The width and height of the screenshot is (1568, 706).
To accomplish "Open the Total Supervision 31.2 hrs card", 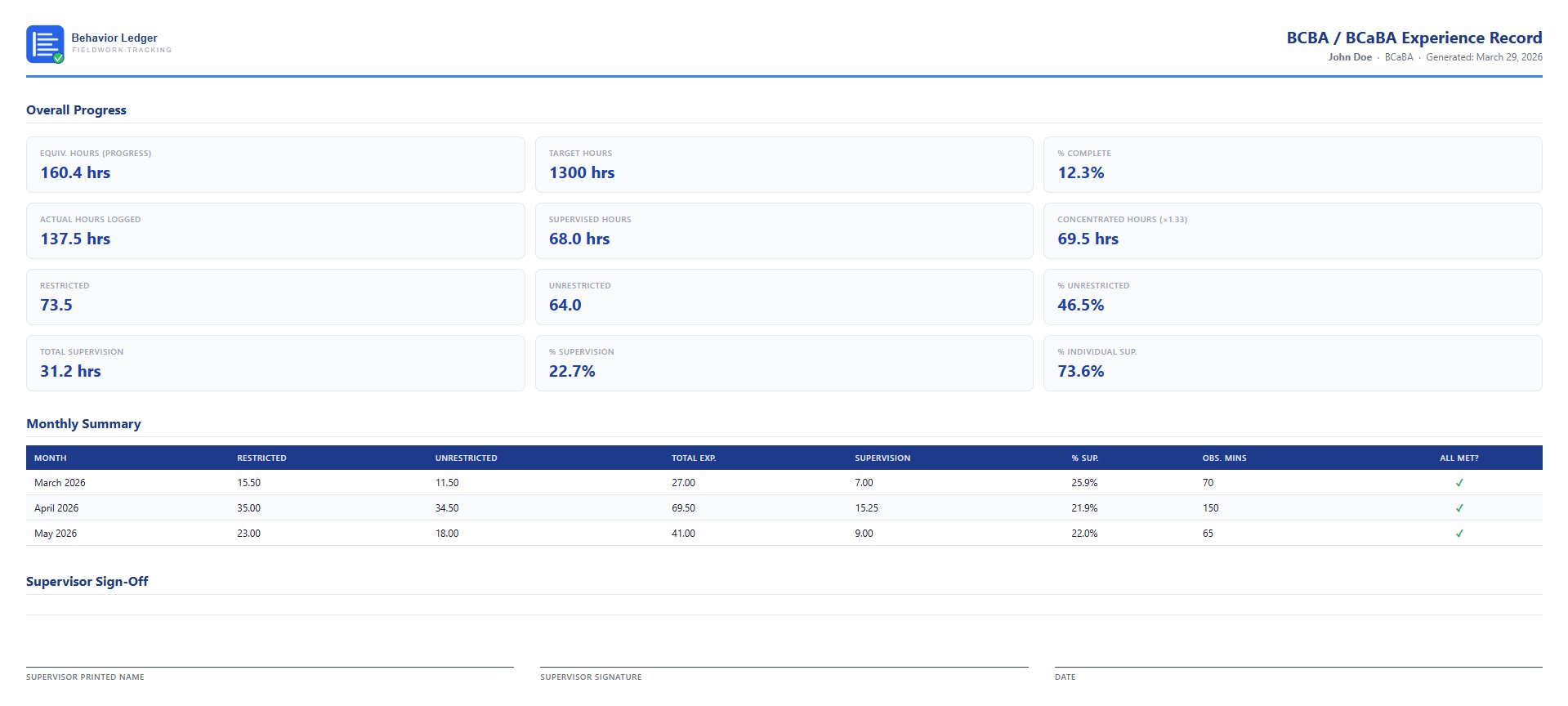I will [x=275, y=364].
